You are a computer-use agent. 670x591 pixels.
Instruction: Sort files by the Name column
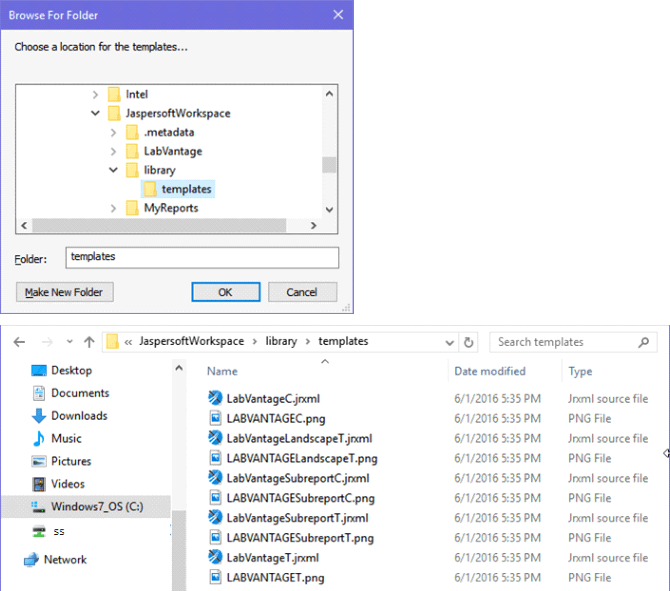pos(222,371)
